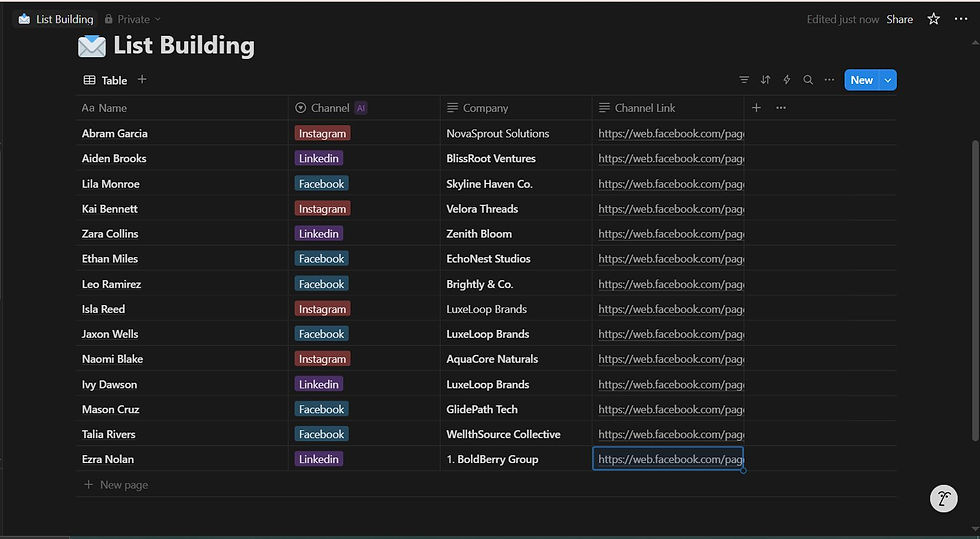980x539 pixels.
Task: Open Lila Monroe's channel link URL
Action: tap(671, 184)
